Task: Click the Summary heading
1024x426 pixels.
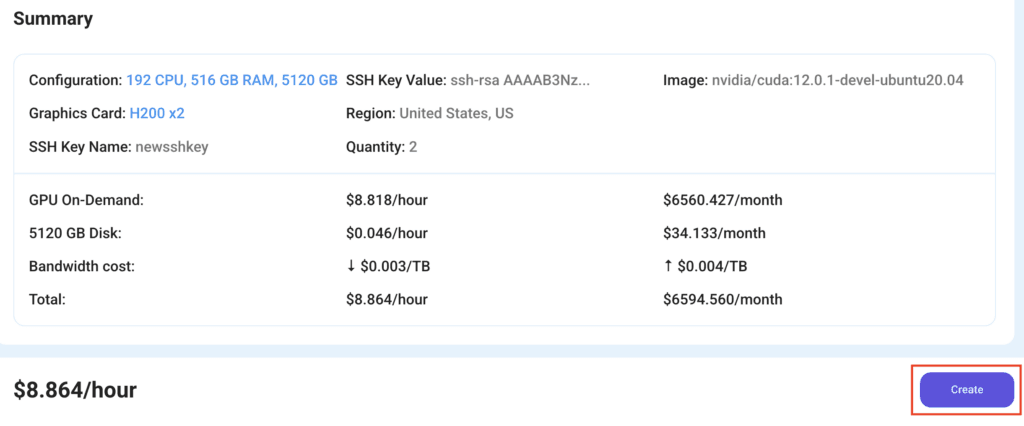Action: 53,19
